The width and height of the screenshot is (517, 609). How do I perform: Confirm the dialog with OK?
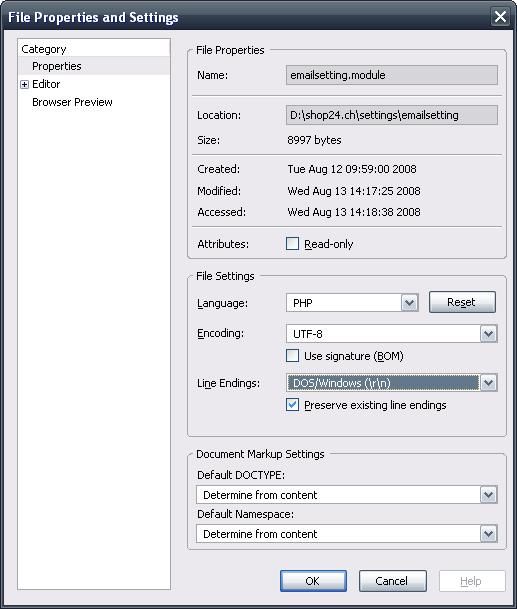[313, 581]
